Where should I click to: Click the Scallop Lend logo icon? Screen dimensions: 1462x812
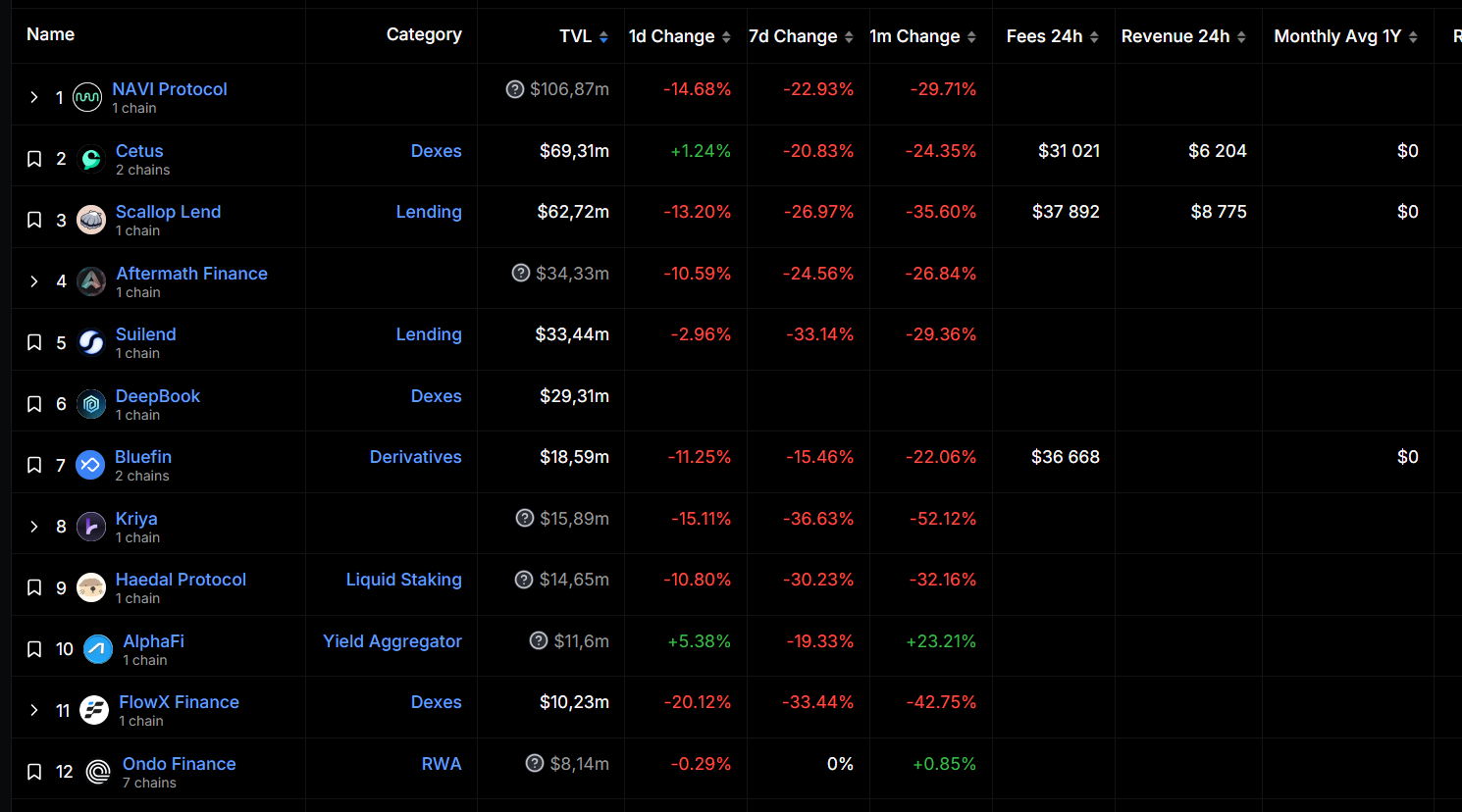pos(91,220)
